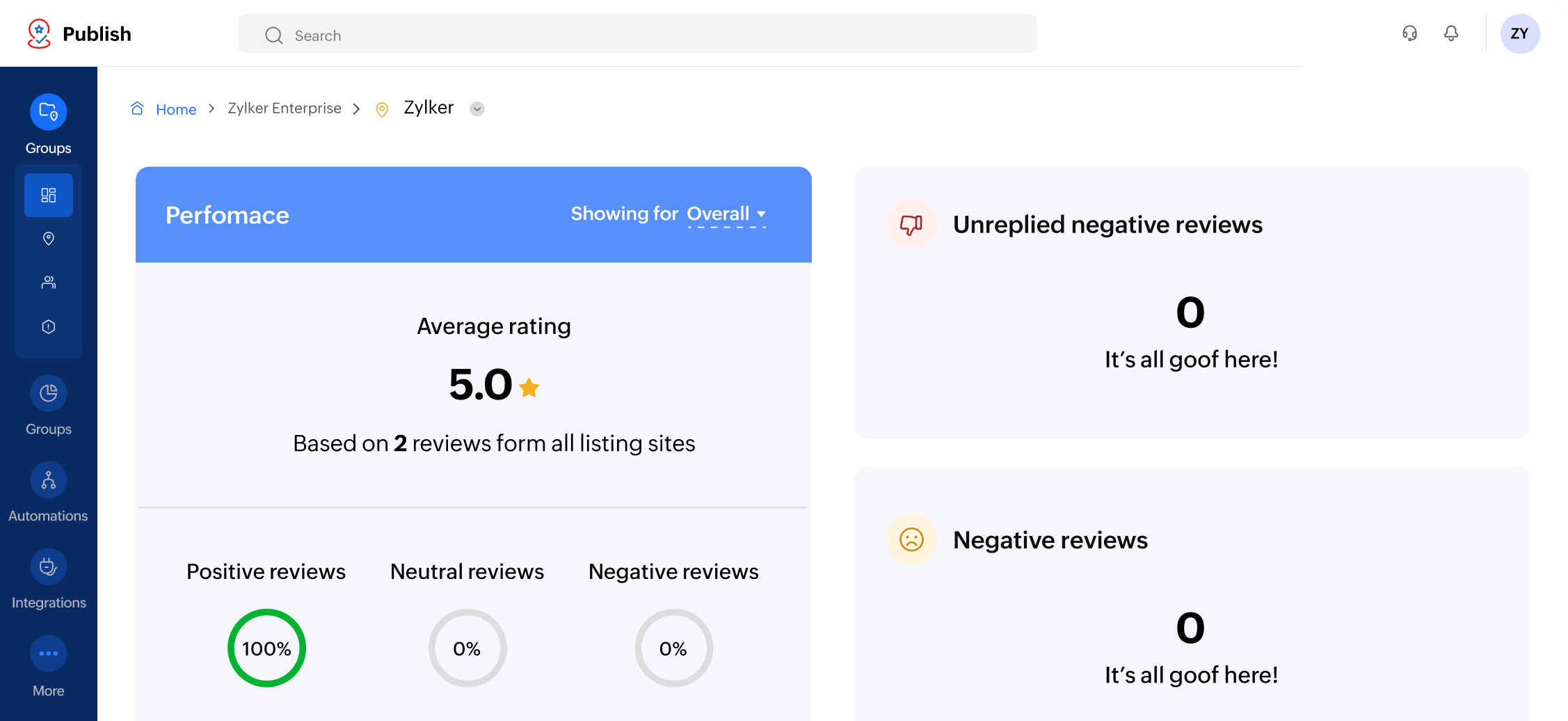
Task: Open the hexagon alert sidebar icon
Action: point(49,326)
